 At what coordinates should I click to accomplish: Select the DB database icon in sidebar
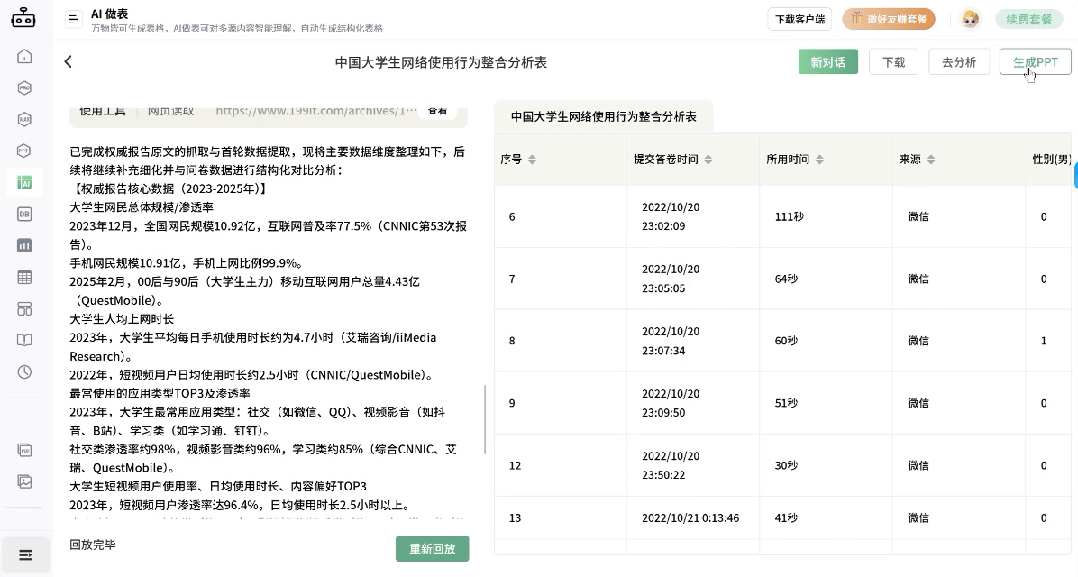tap(24, 214)
